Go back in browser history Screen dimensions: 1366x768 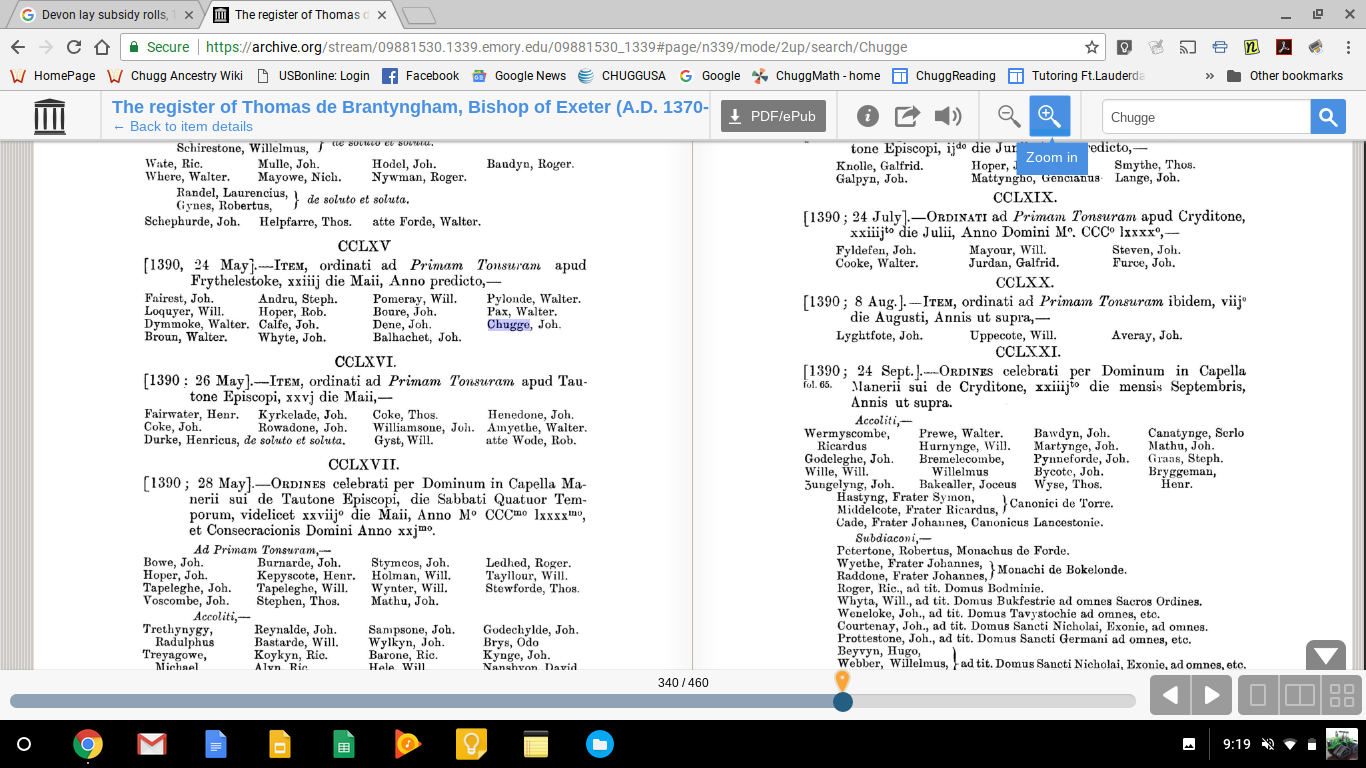(18, 47)
